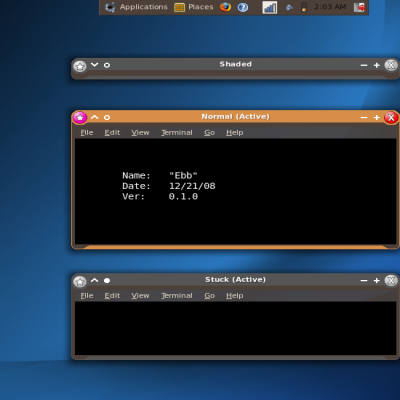Open pink star window menu of Normal window
This screenshot has width=400, height=400.
80,117
